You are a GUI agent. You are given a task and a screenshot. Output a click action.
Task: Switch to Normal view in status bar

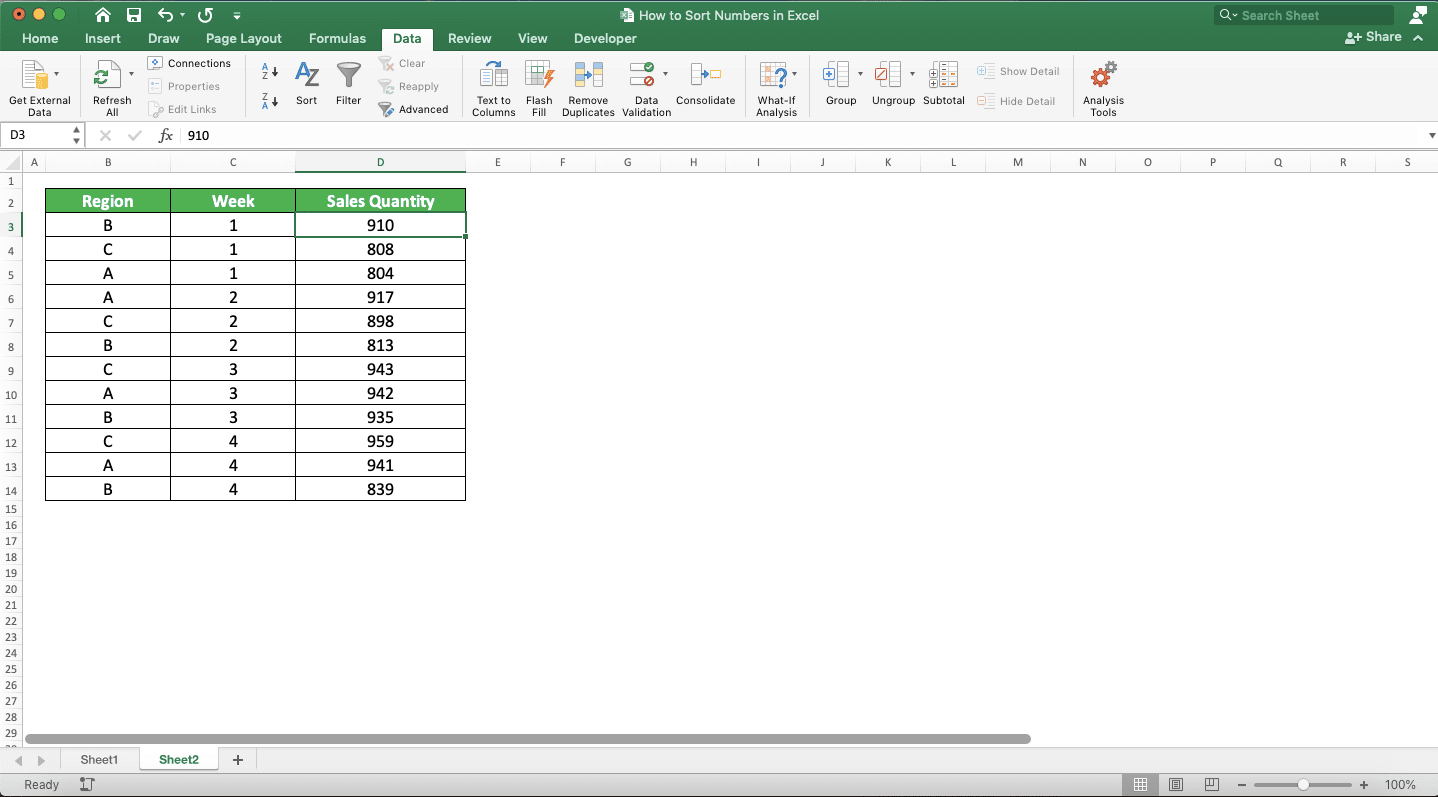click(x=1141, y=785)
